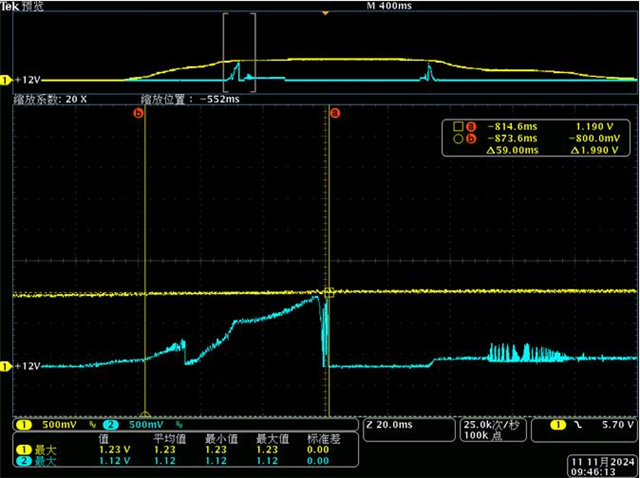The width and height of the screenshot is (640, 478).
Task: Select the zoom window bracket in the overview
Action: click(239, 52)
